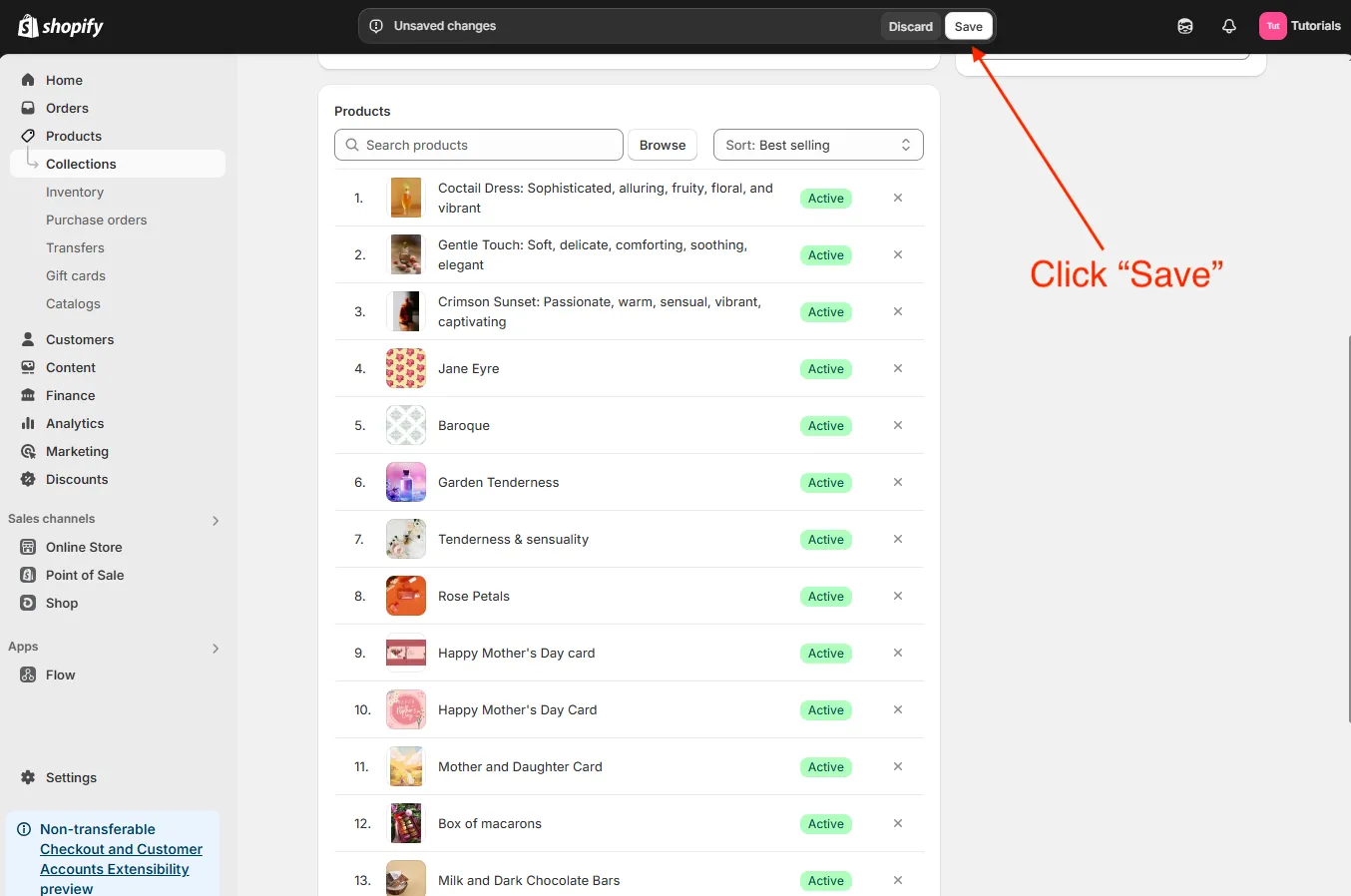Click the Tutorials account avatar
Viewport: 1351px width, 896px height.
coord(1272,26)
